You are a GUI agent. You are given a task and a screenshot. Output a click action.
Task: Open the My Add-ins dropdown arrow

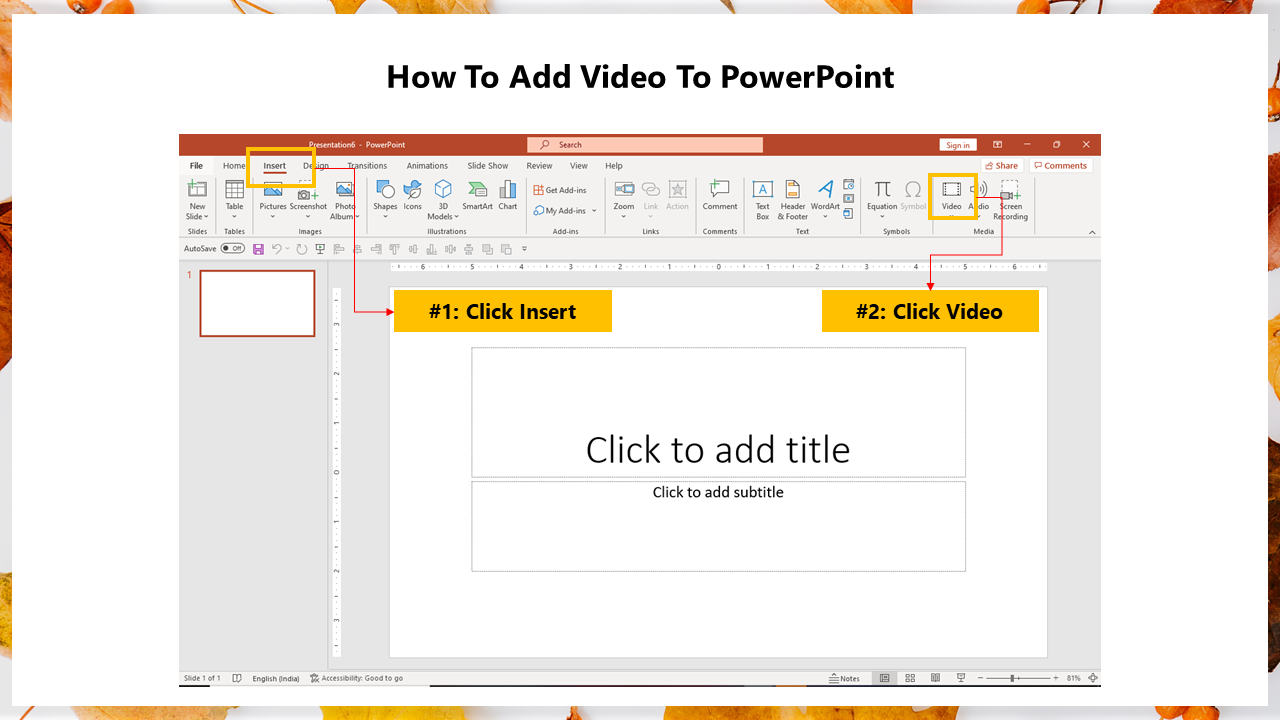tap(594, 211)
